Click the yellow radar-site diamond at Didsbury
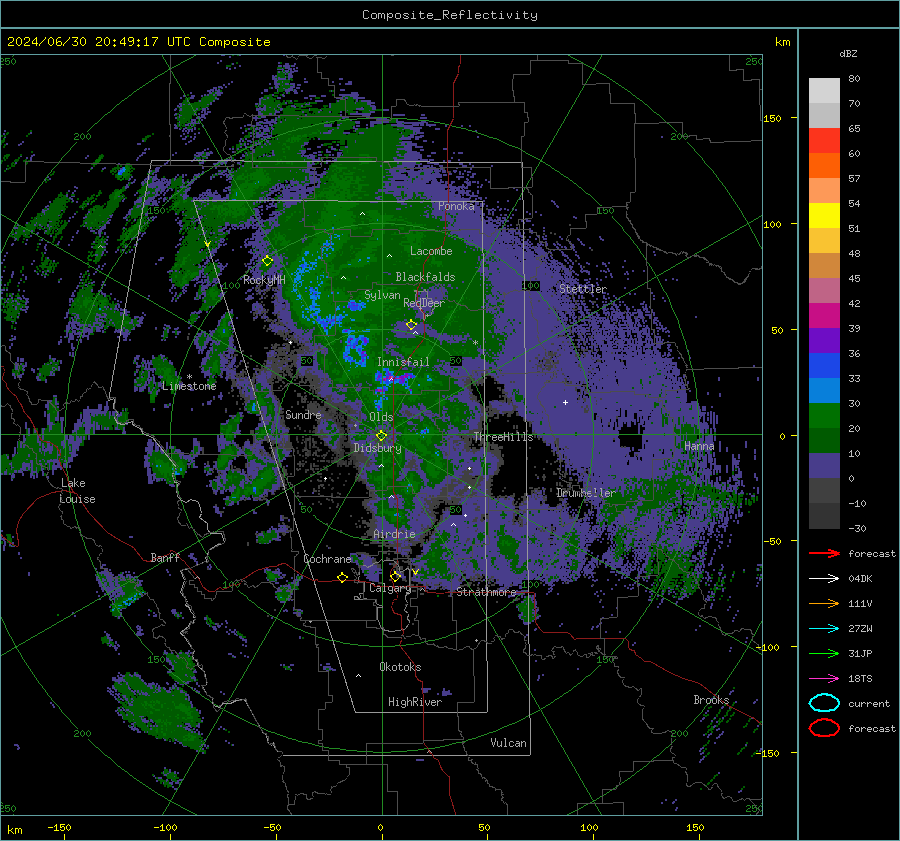This screenshot has width=900, height=841. click(x=381, y=436)
